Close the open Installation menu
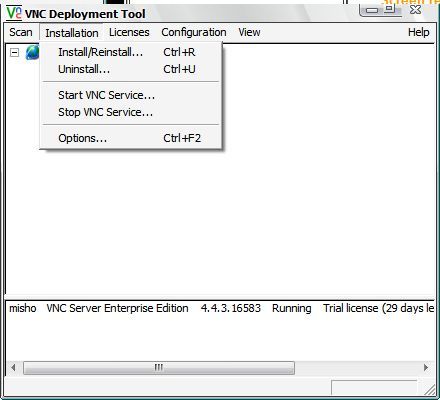 point(72,33)
